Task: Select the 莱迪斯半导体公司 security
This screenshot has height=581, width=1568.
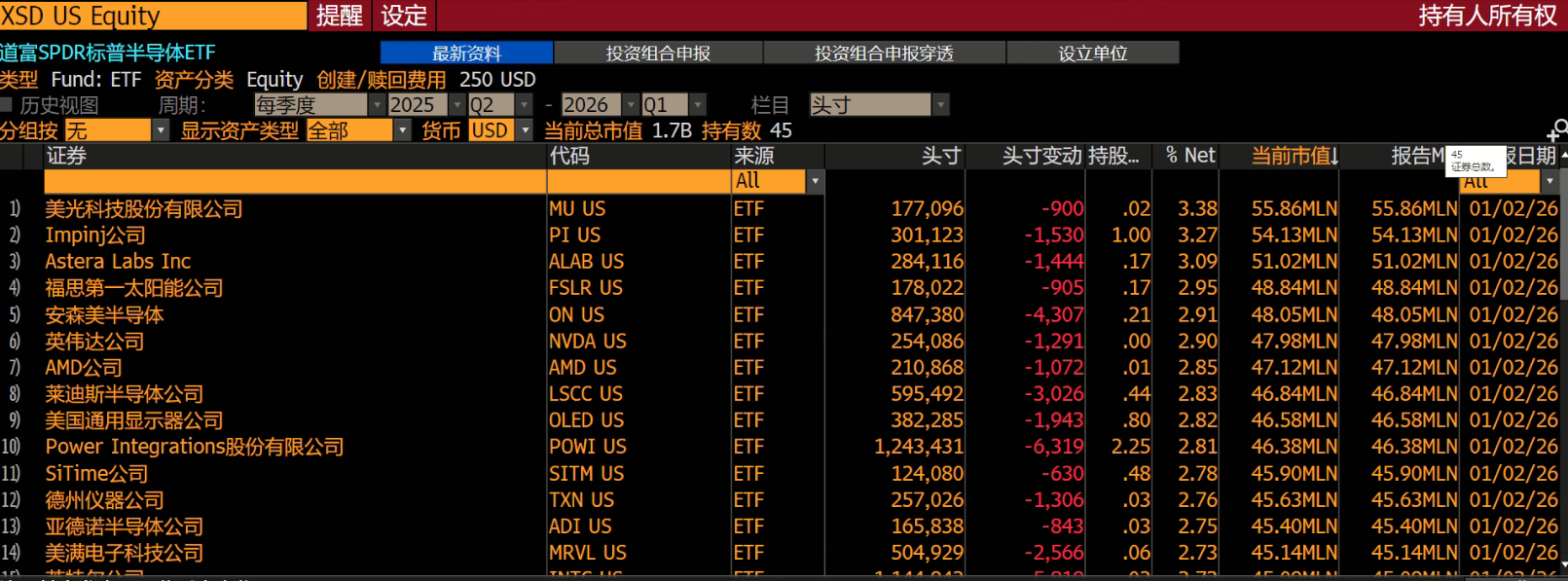Action: (x=125, y=394)
